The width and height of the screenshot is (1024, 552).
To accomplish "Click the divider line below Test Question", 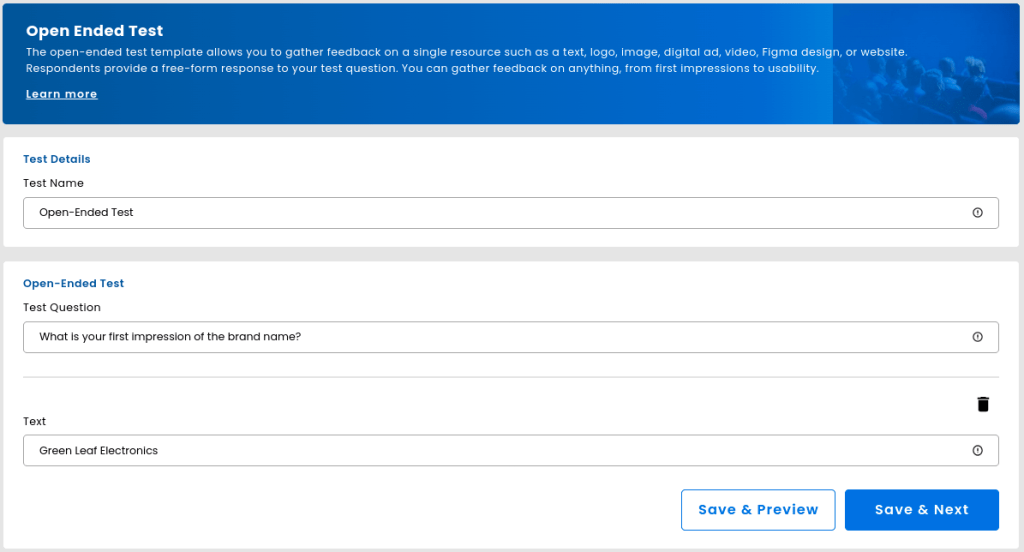I will [x=510, y=377].
